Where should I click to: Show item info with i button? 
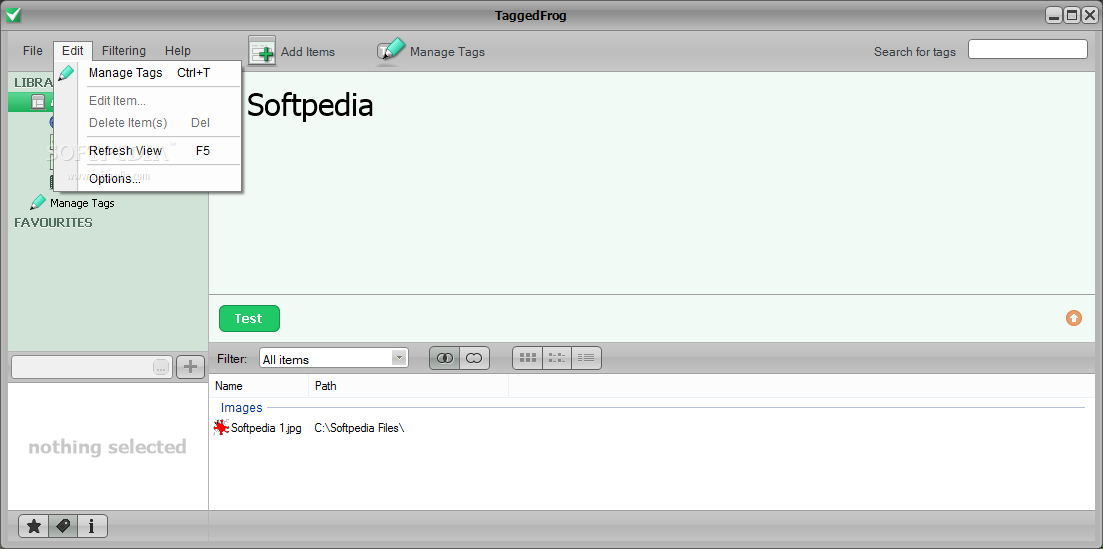(x=92, y=526)
